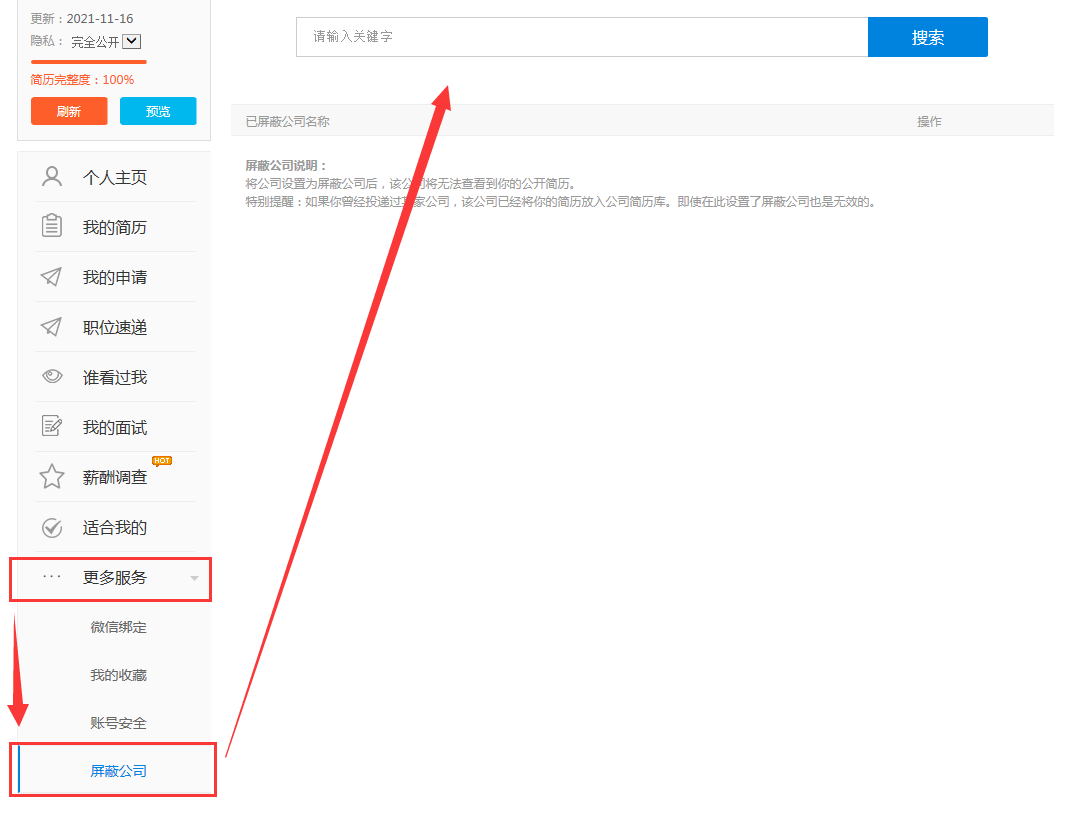Viewport: 1090px width, 828px height.
Task: Click the 请输入关键字 search field
Action: [x=582, y=37]
